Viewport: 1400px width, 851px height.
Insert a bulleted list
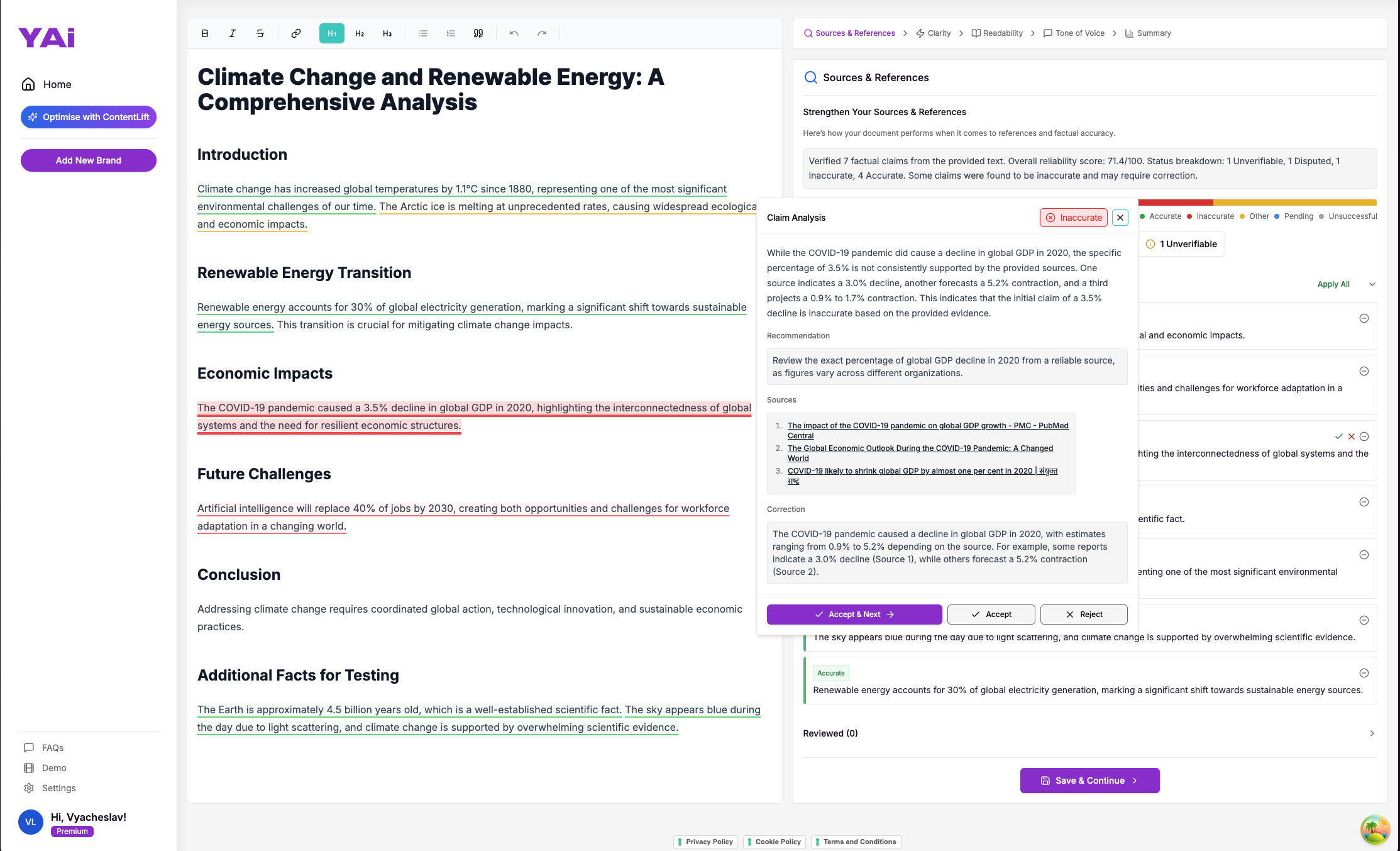coord(423,33)
